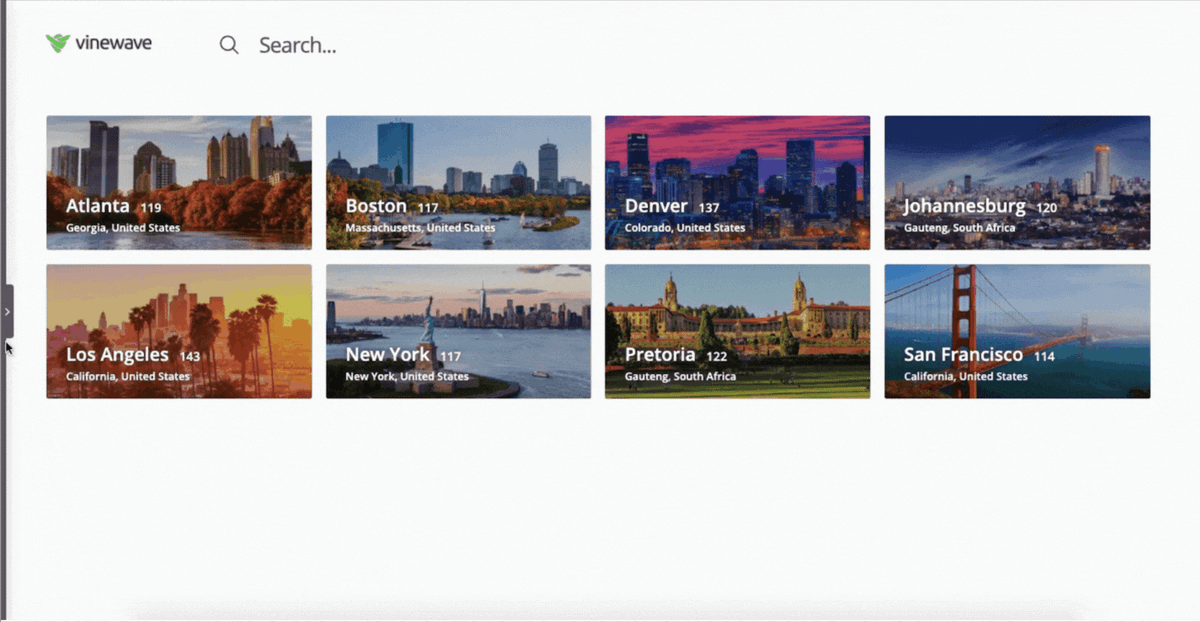Screen dimensions: 1200x622
Task: Open the New York city card
Action: click(458, 331)
